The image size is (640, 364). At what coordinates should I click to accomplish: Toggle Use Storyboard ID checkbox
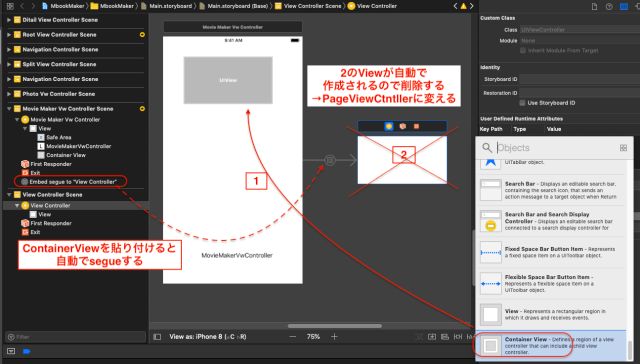tap(522, 103)
